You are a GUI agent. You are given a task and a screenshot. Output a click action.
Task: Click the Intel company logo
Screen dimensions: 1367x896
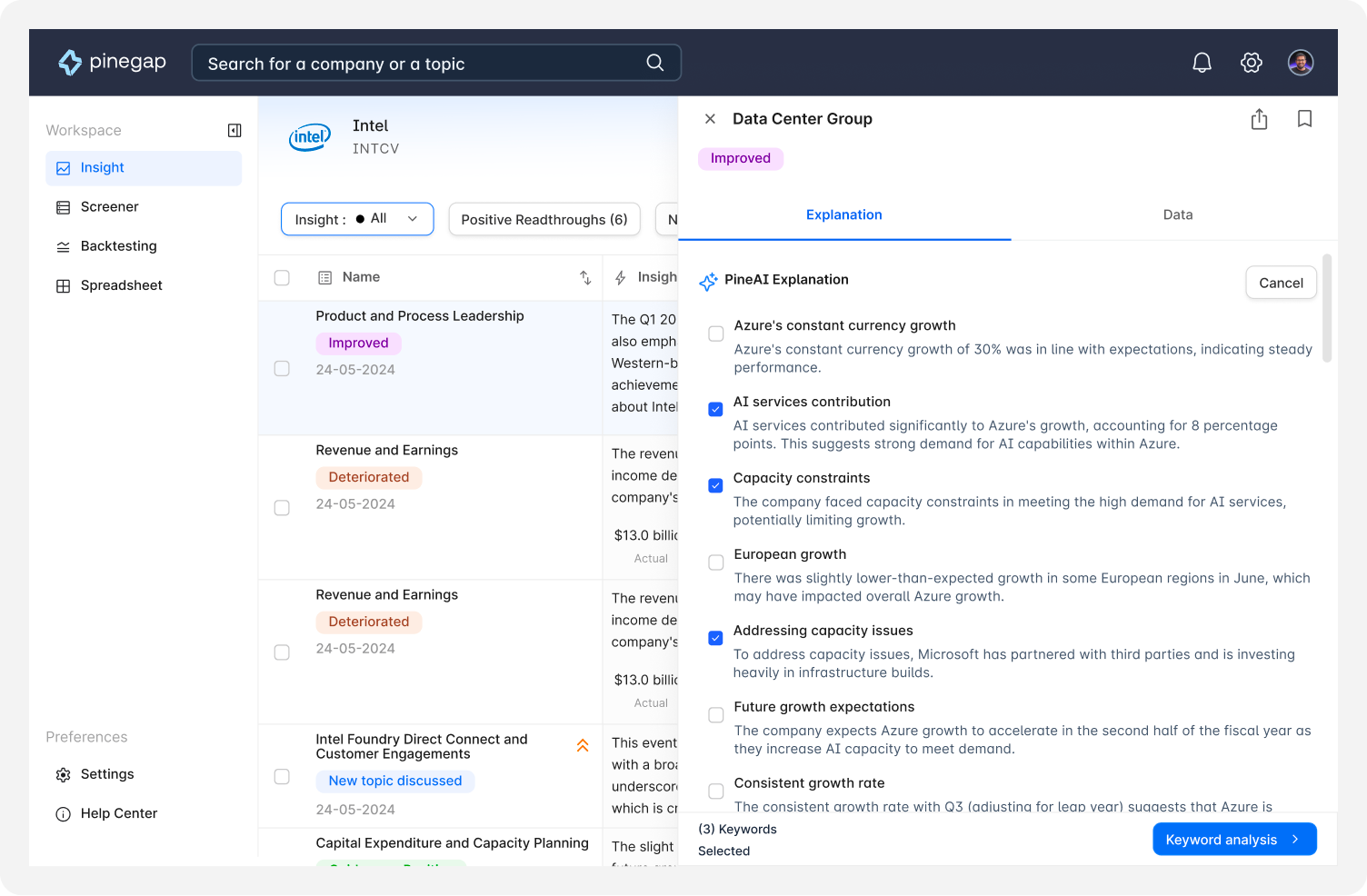[x=310, y=137]
